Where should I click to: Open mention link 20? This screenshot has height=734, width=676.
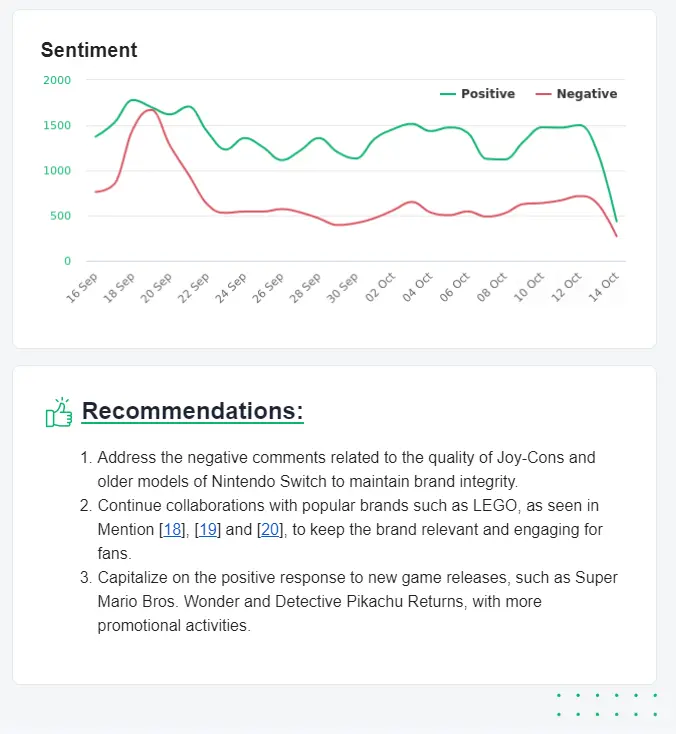270,529
